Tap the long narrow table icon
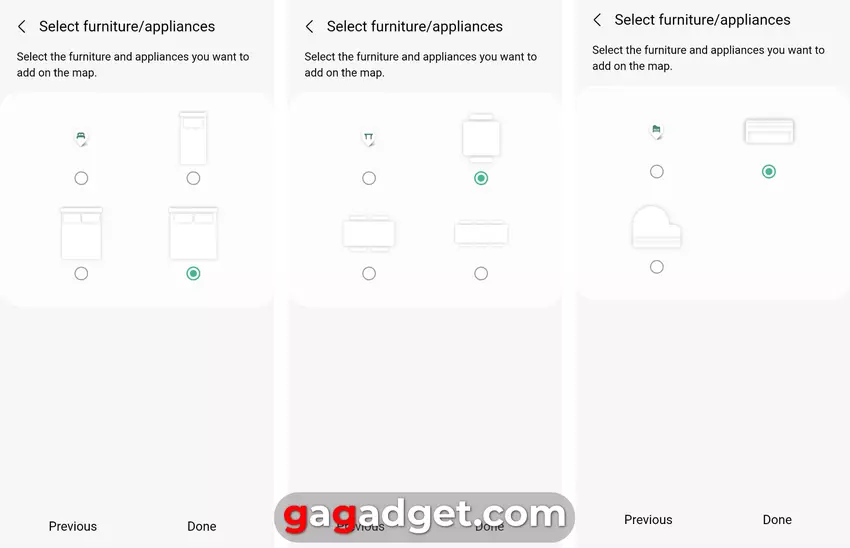Viewport: 850px width, 548px height. pos(481,234)
